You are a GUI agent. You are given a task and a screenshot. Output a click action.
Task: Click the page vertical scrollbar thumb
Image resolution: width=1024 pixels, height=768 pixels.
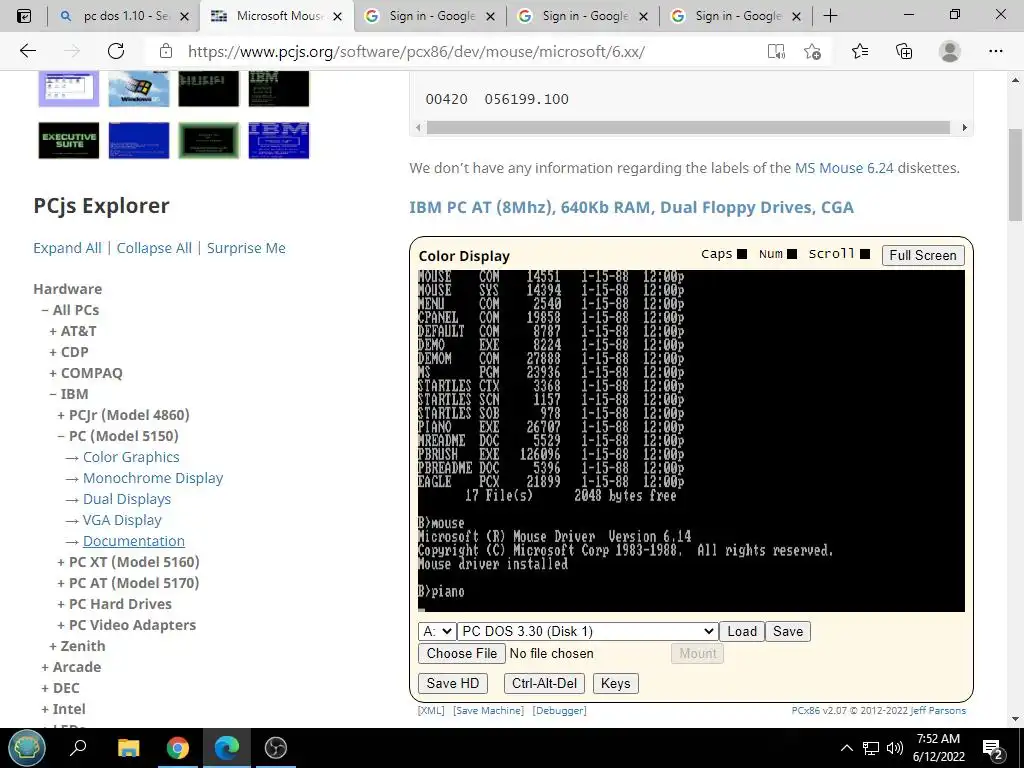(x=1016, y=174)
